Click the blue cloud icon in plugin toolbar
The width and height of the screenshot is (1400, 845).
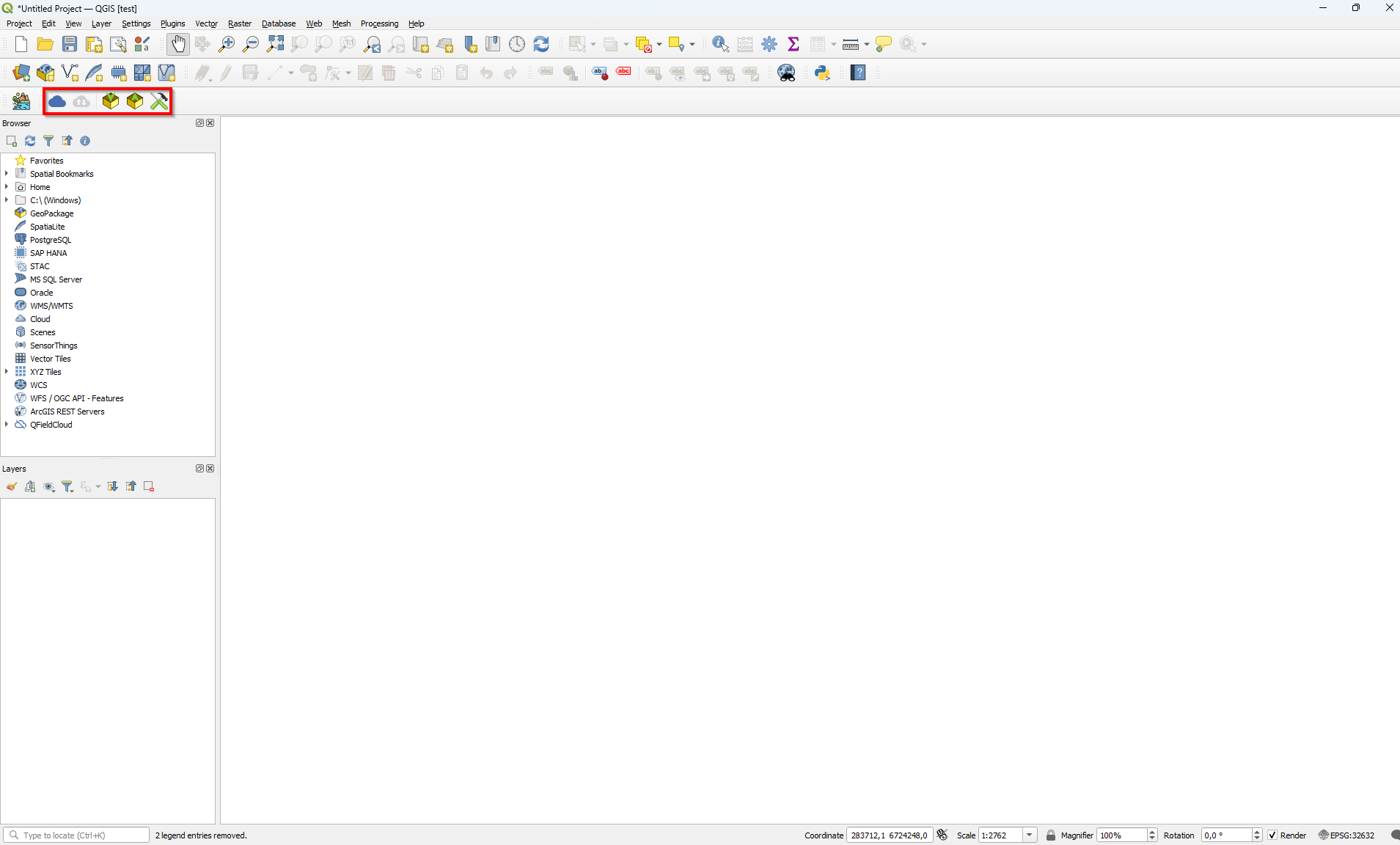pyautogui.click(x=57, y=101)
